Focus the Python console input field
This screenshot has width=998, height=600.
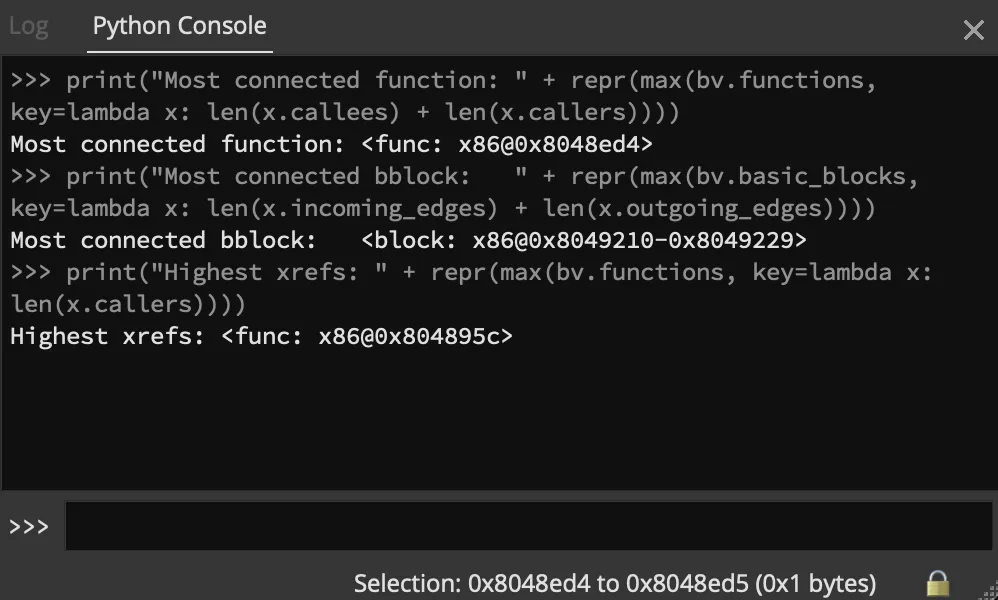(528, 526)
